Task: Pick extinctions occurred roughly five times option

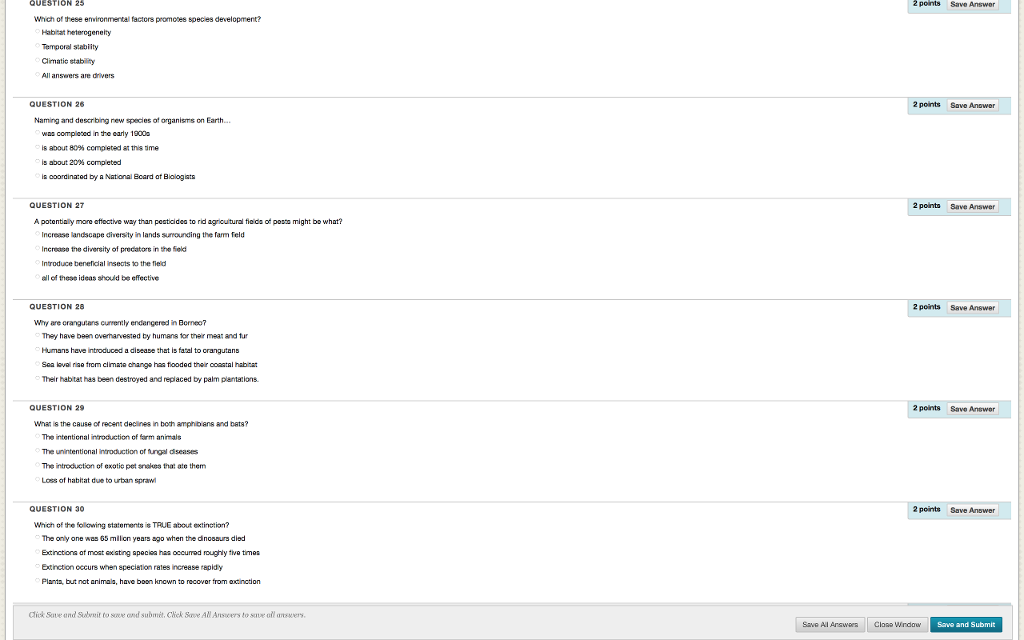Action: (37, 552)
